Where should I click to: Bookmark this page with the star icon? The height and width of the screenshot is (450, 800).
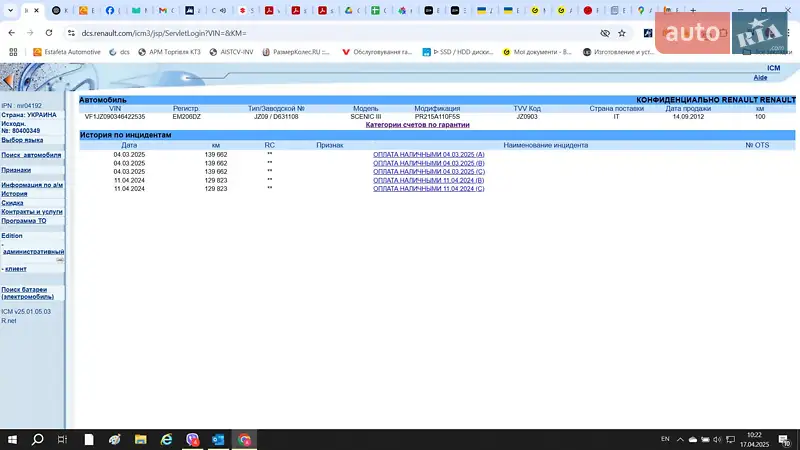[621, 32]
